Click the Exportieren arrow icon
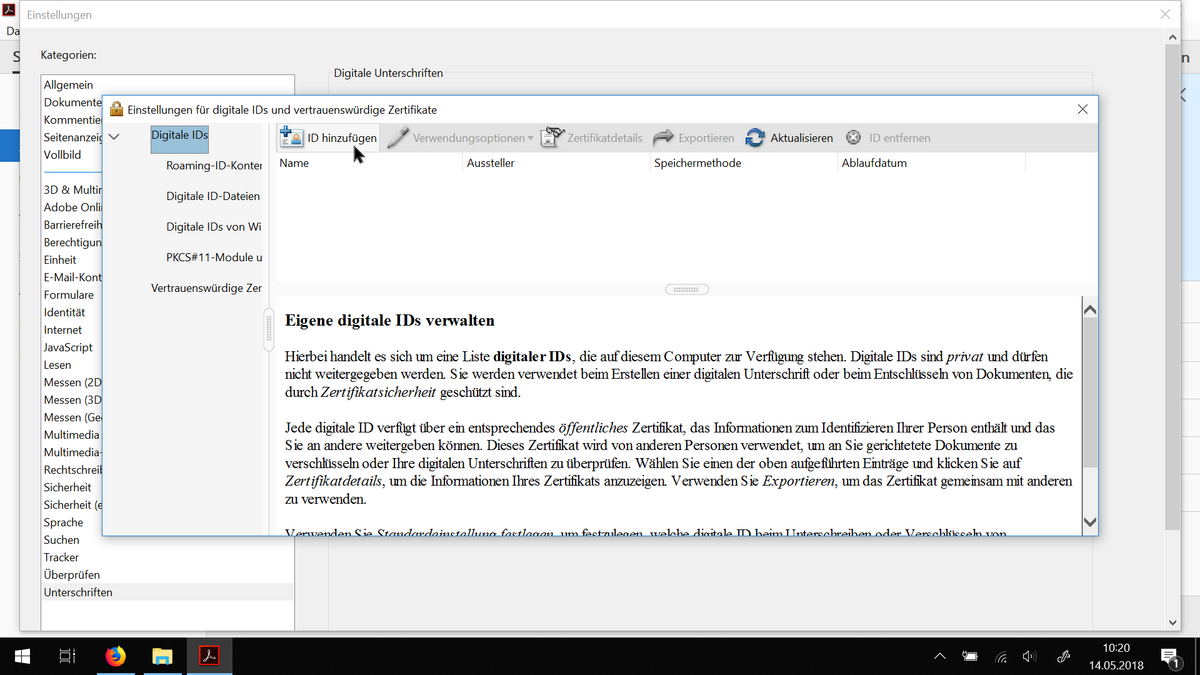The height and width of the screenshot is (675, 1200). pos(663,138)
